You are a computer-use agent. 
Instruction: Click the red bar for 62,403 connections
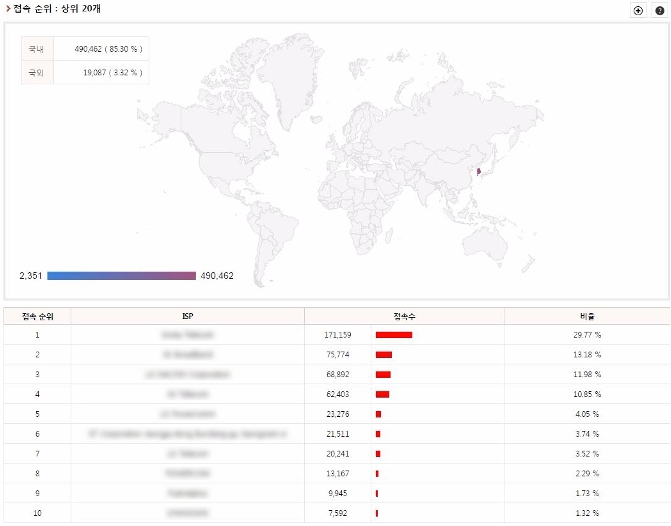tap(382, 394)
